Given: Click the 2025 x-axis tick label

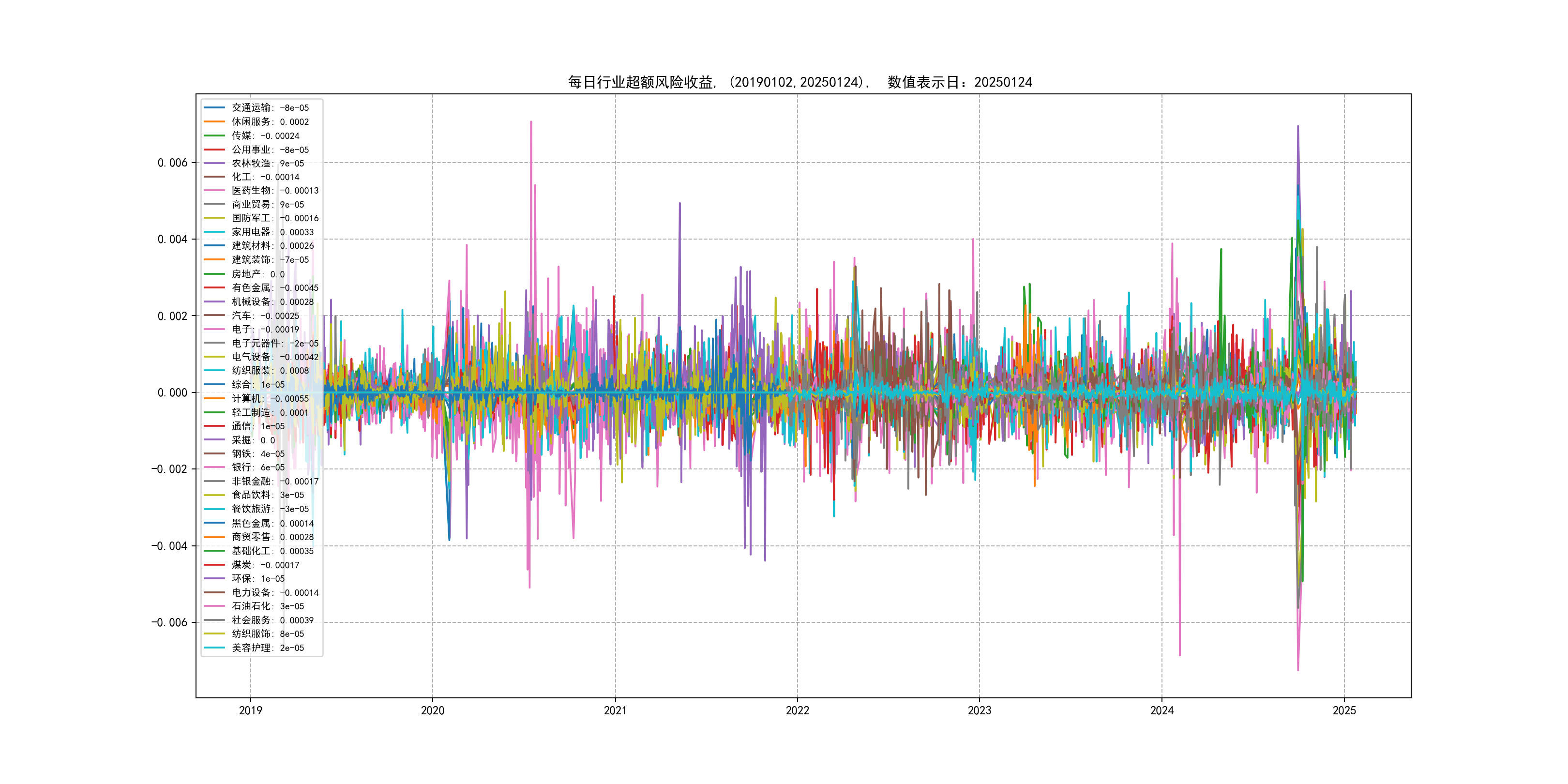Looking at the screenshot, I should tap(1344, 710).
